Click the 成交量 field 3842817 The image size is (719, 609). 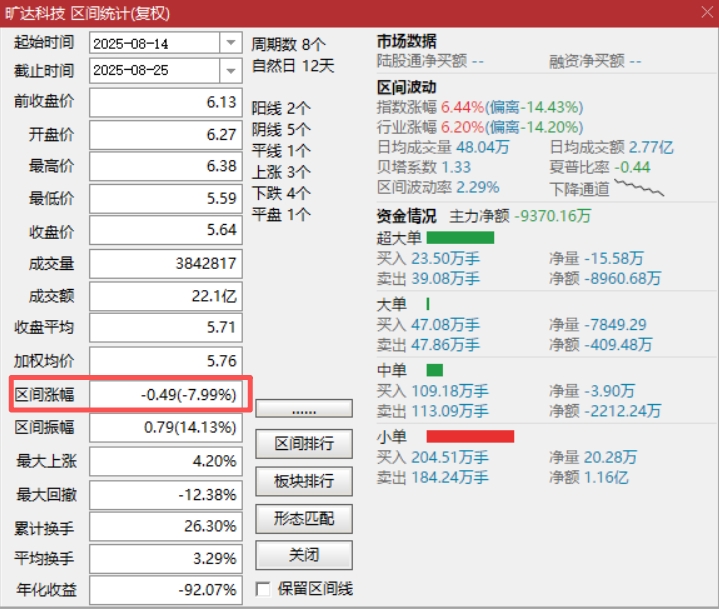(166, 264)
